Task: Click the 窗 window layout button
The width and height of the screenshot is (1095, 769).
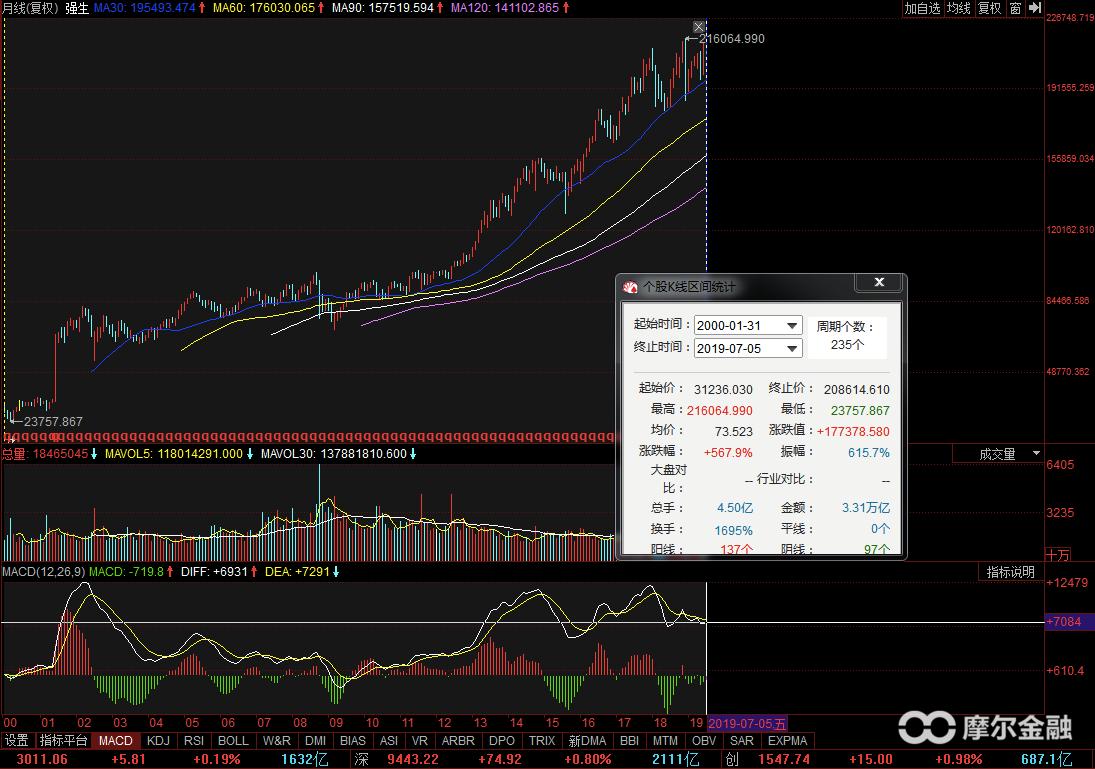Action: pyautogui.click(x=1015, y=8)
